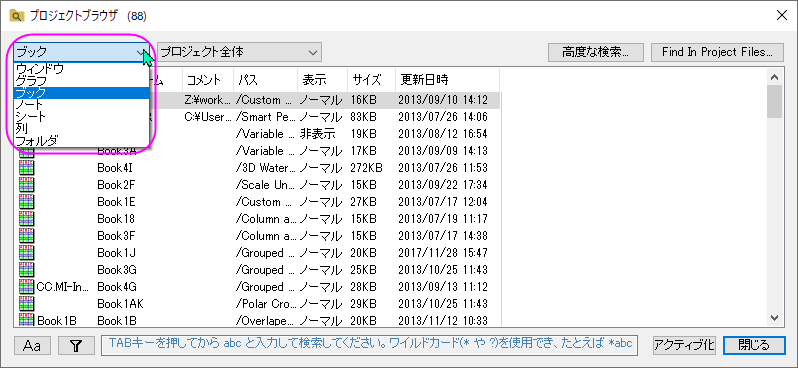
Task: Choose the highlighted ブック list option
Action: pyautogui.click(x=81, y=93)
